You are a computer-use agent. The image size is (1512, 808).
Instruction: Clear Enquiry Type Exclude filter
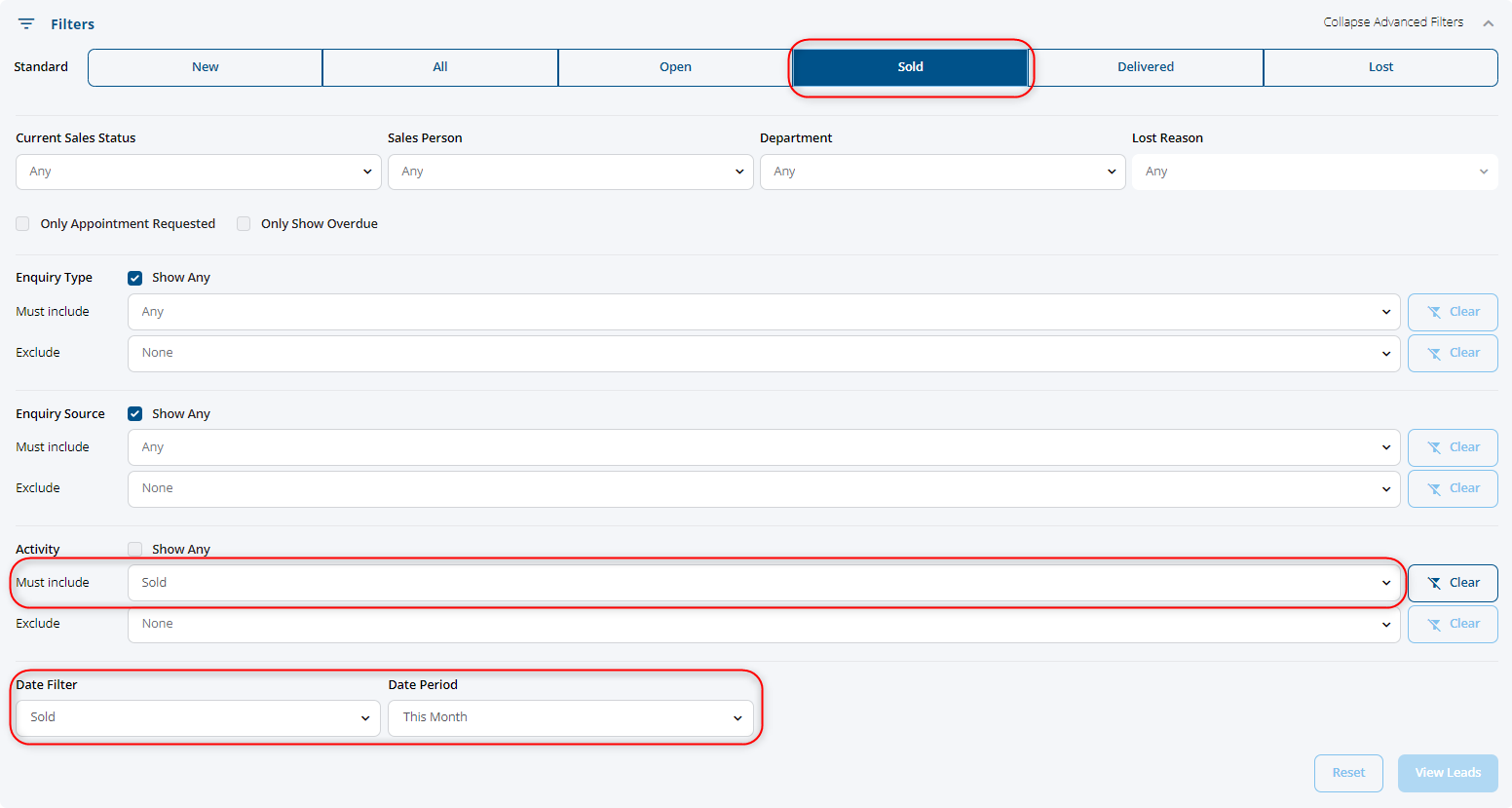(1453, 353)
